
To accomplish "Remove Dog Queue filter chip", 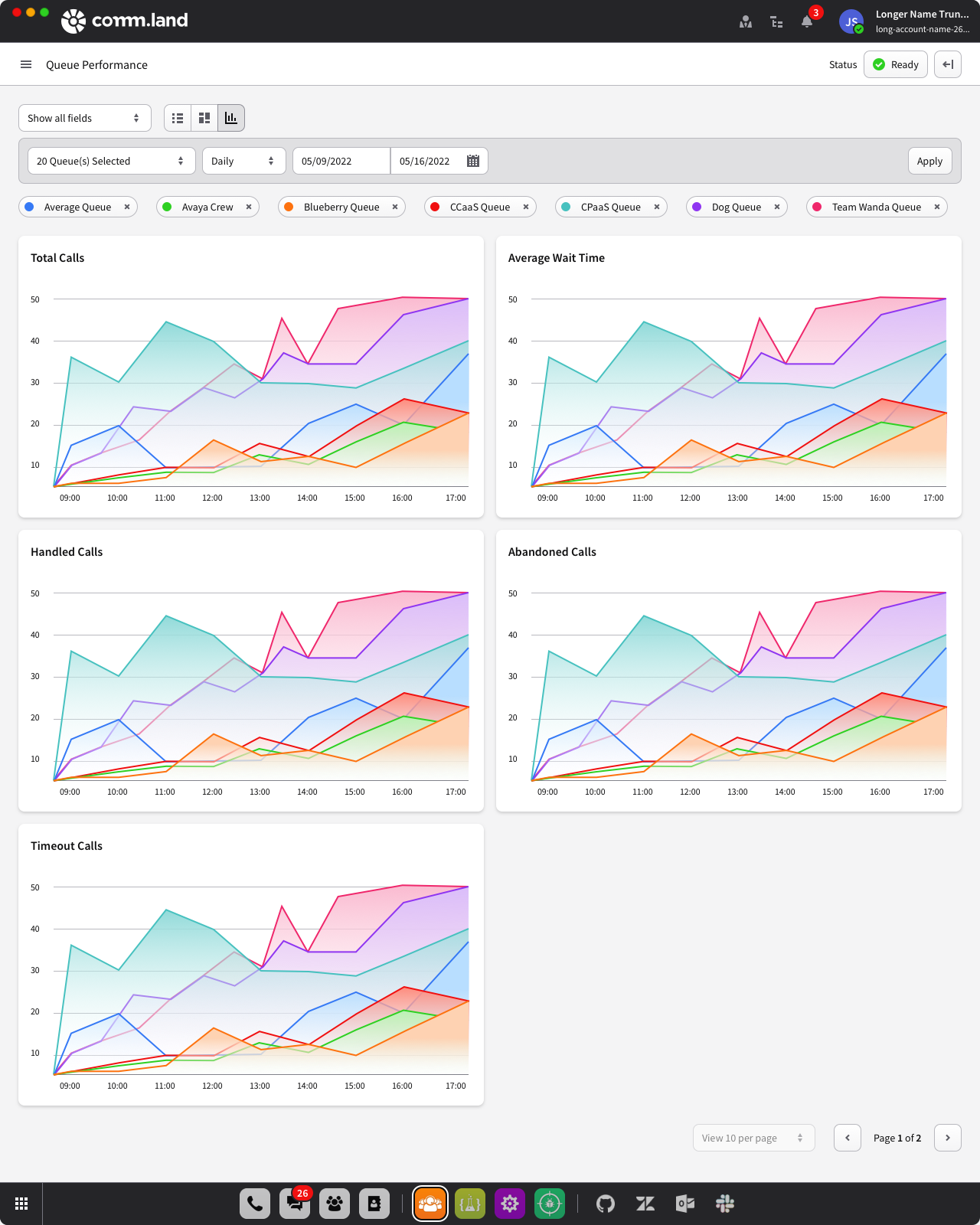I will click(777, 207).
